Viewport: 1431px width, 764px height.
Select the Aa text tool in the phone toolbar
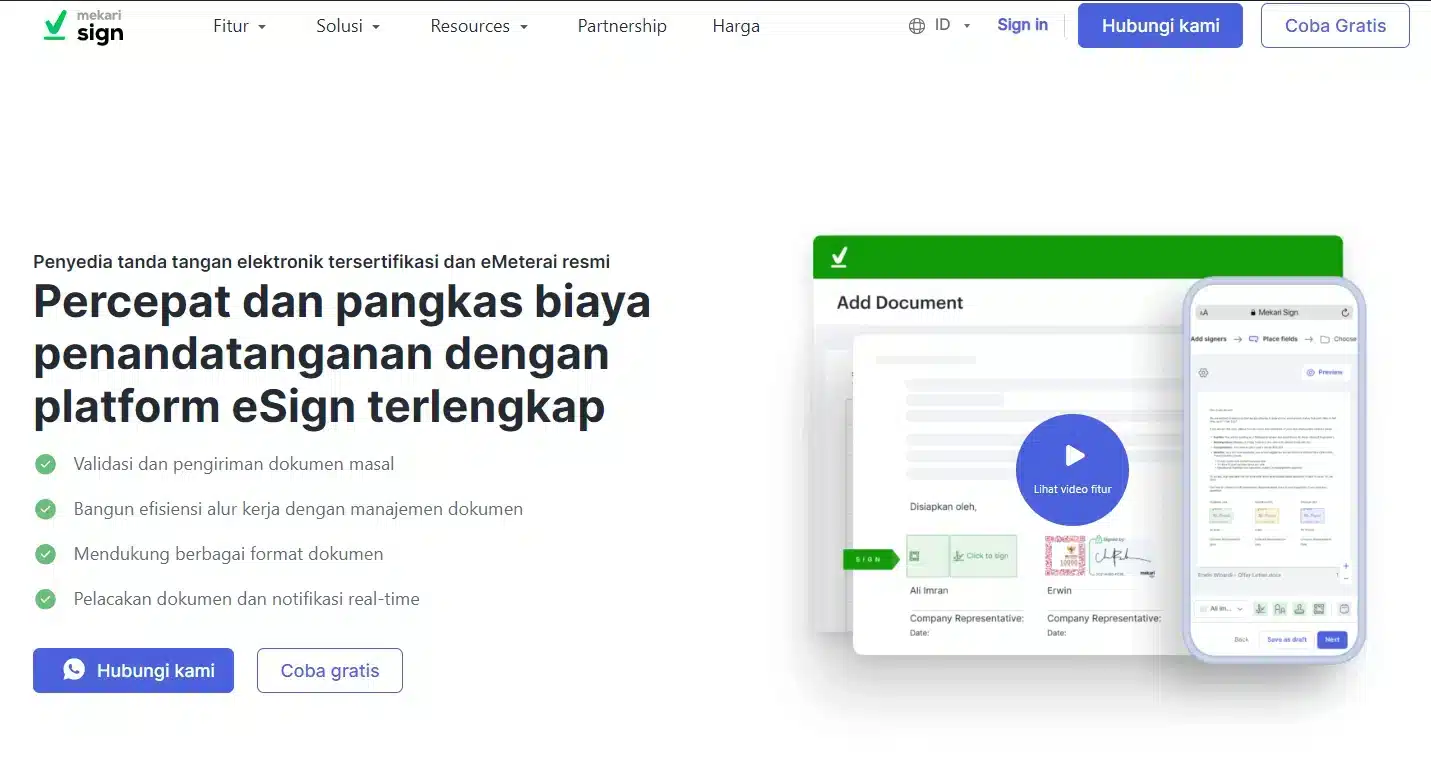tap(1280, 609)
